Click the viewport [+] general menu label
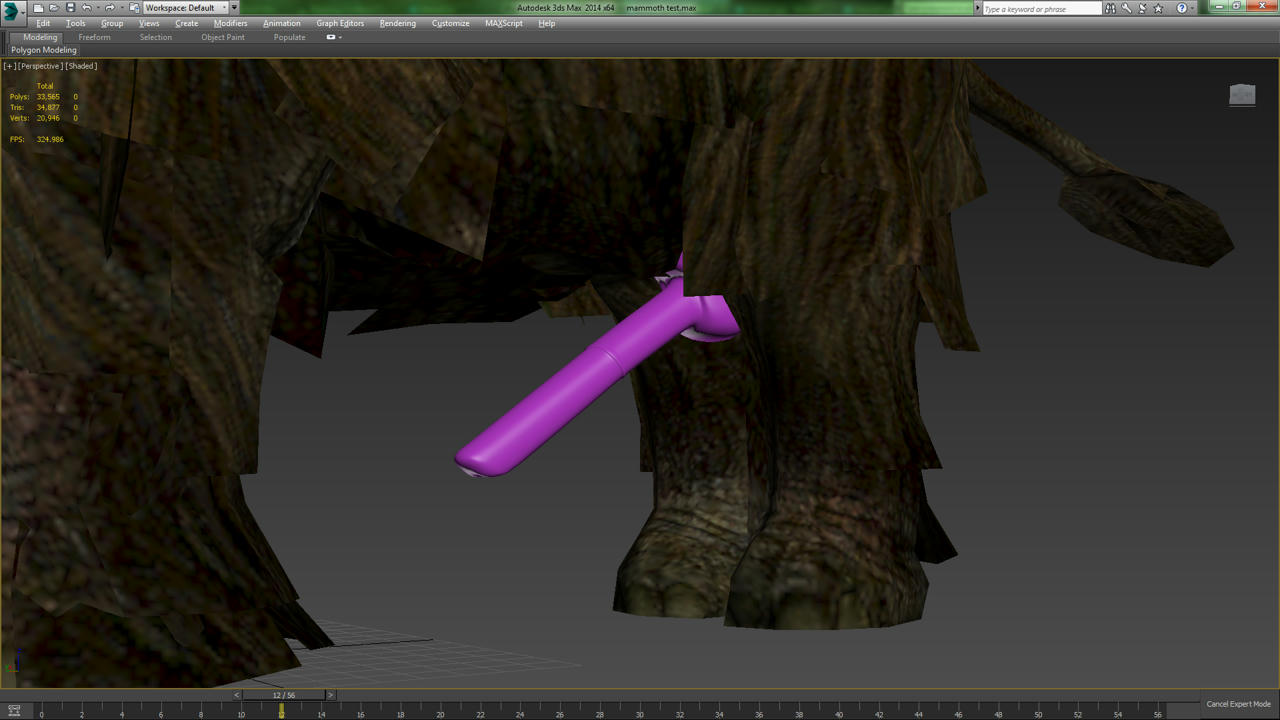This screenshot has width=1280, height=720. pos(9,66)
